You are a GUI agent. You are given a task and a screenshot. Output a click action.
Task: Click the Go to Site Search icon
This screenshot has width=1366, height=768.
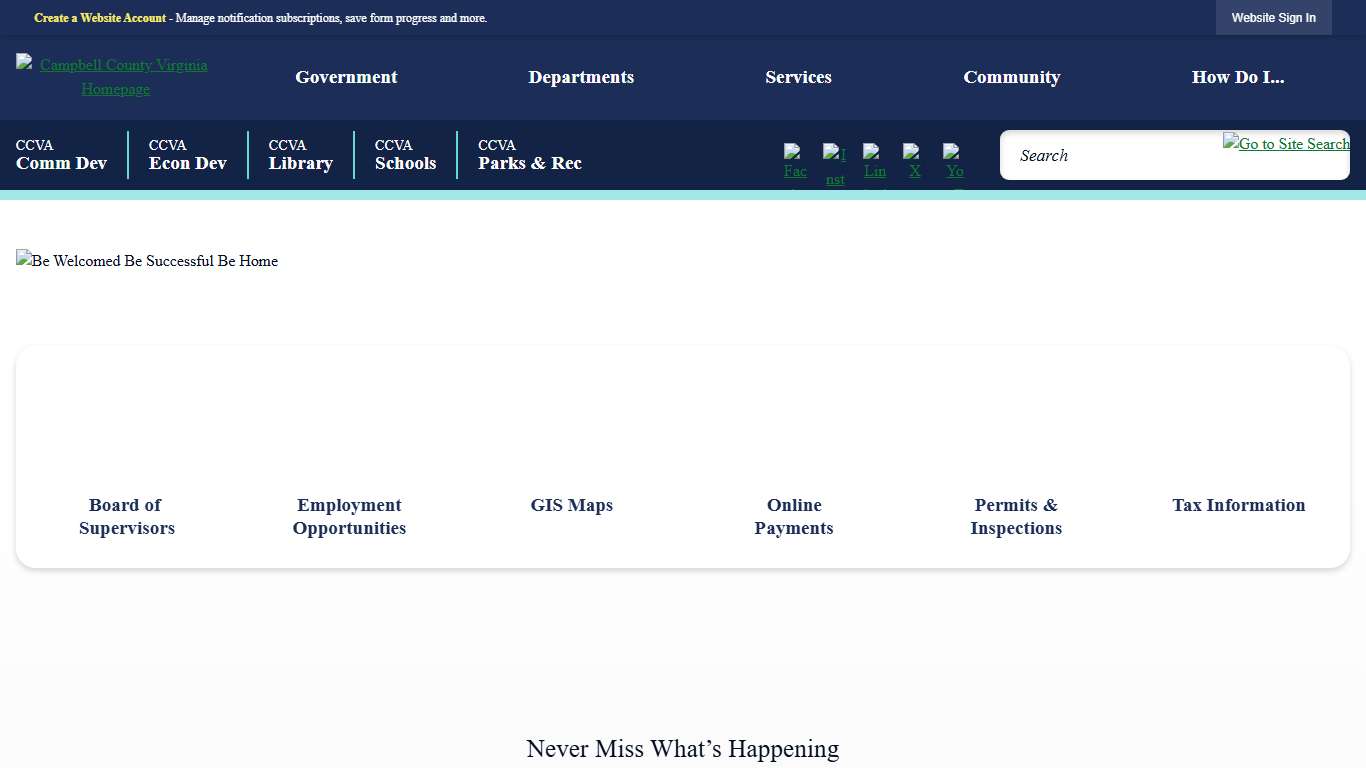[1286, 144]
